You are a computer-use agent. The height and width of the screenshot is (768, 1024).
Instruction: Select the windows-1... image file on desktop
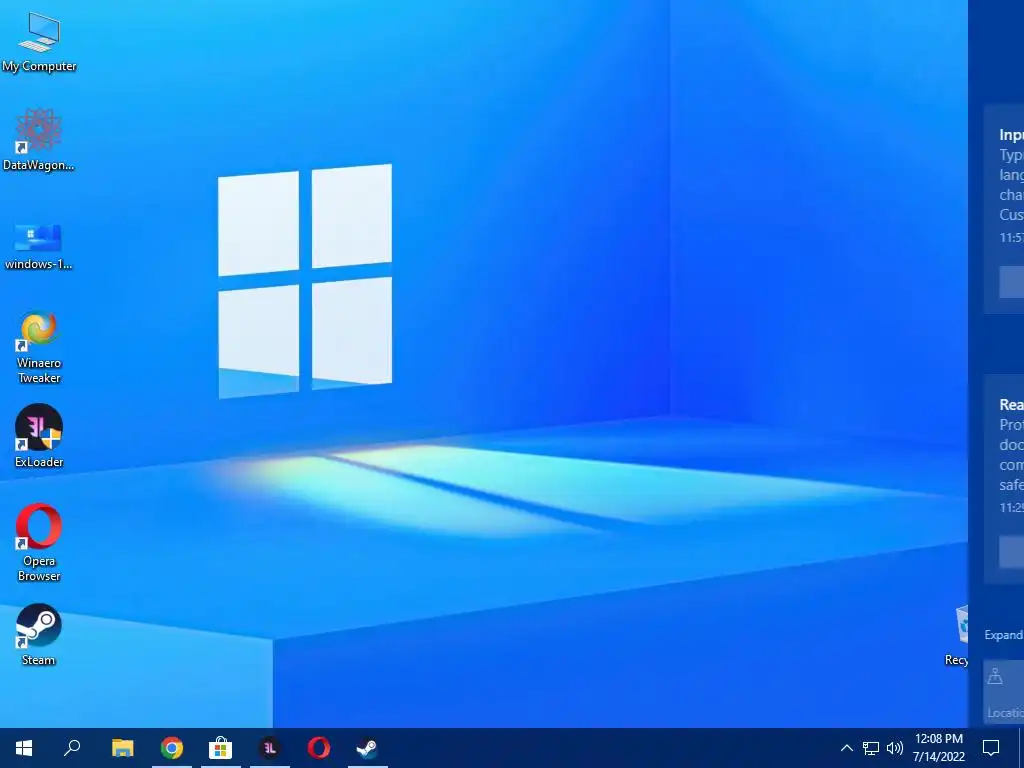point(39,246)
